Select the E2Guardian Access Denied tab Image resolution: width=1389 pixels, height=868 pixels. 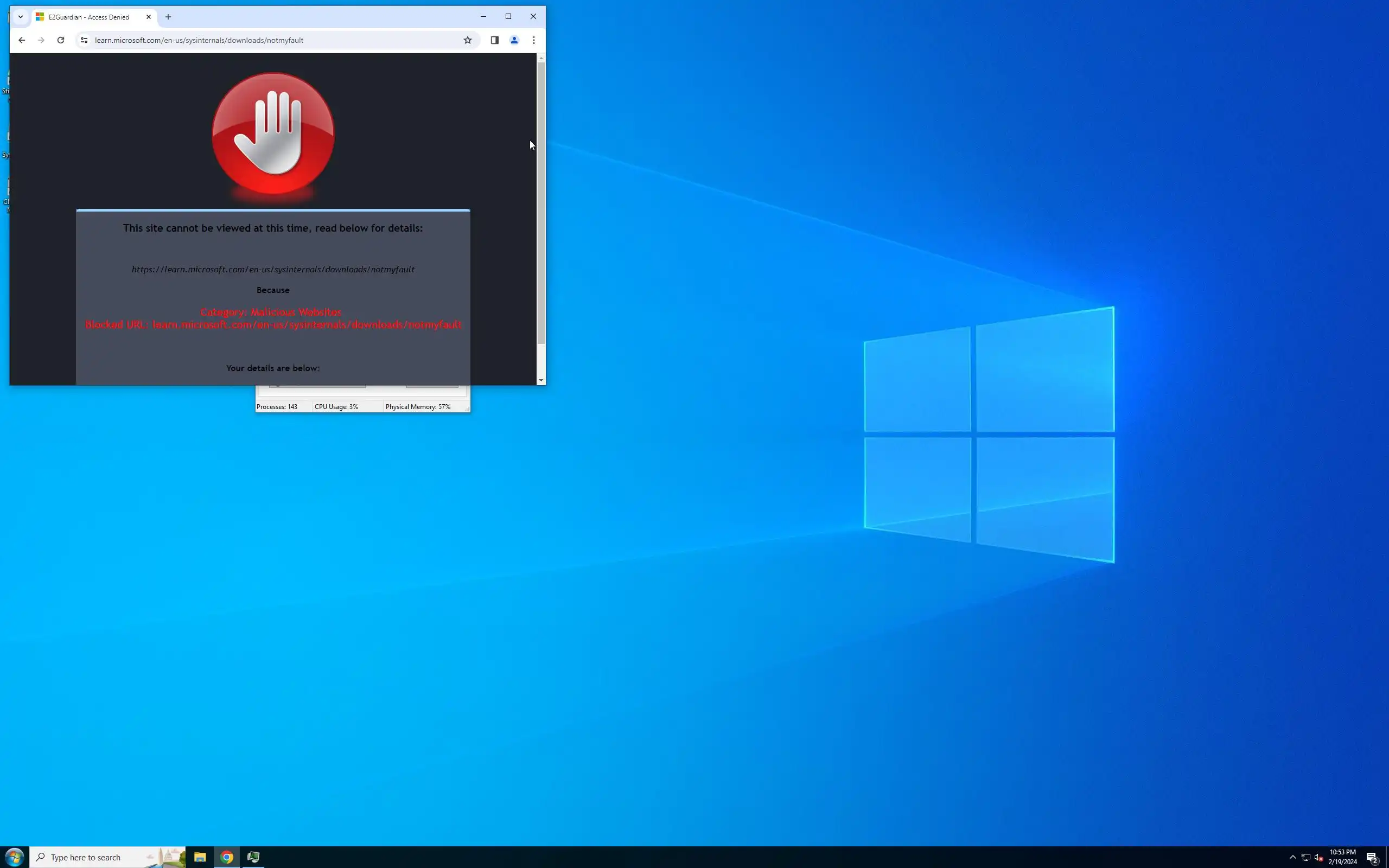tap(89, 17)
